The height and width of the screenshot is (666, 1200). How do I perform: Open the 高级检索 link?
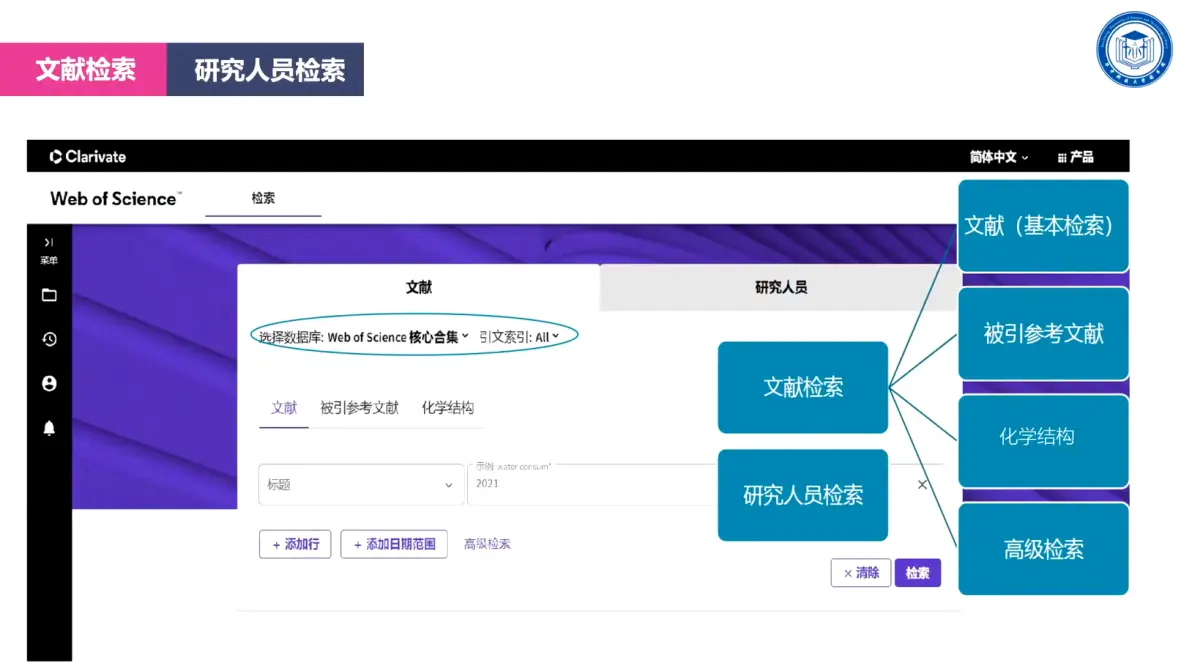(x=487, y=544)
